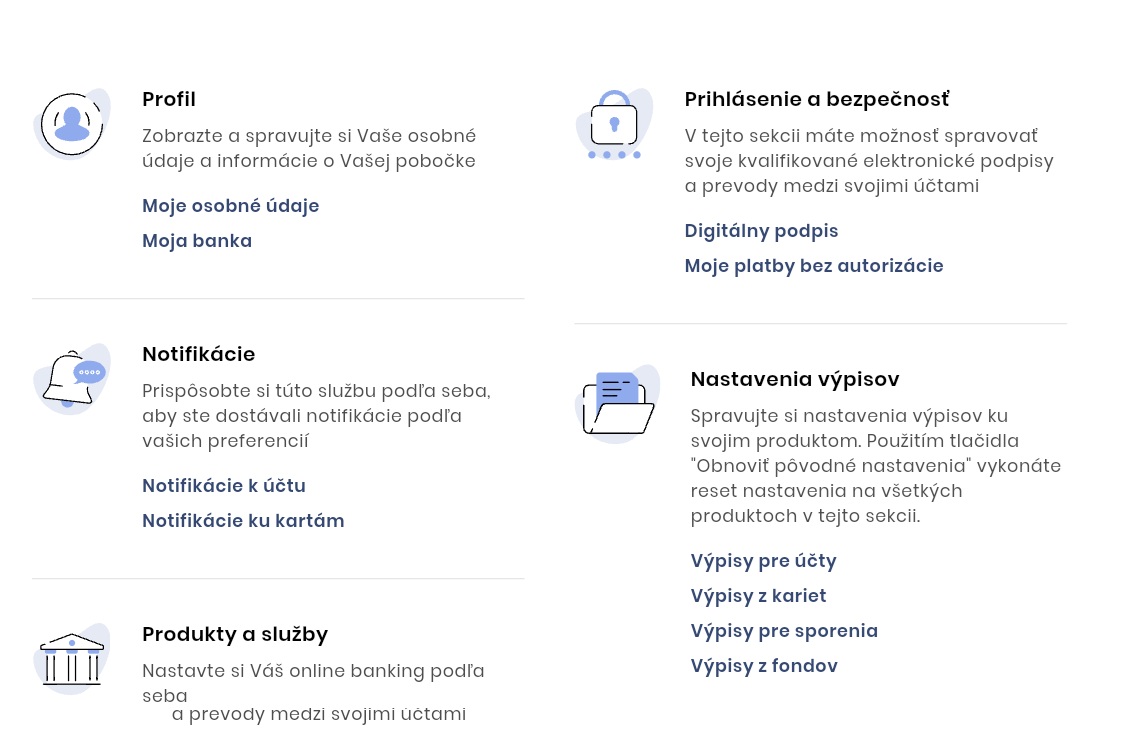Open Moje osobné údaje link
The width and height of the screenshot is (1122, 733).
point(230,206)
